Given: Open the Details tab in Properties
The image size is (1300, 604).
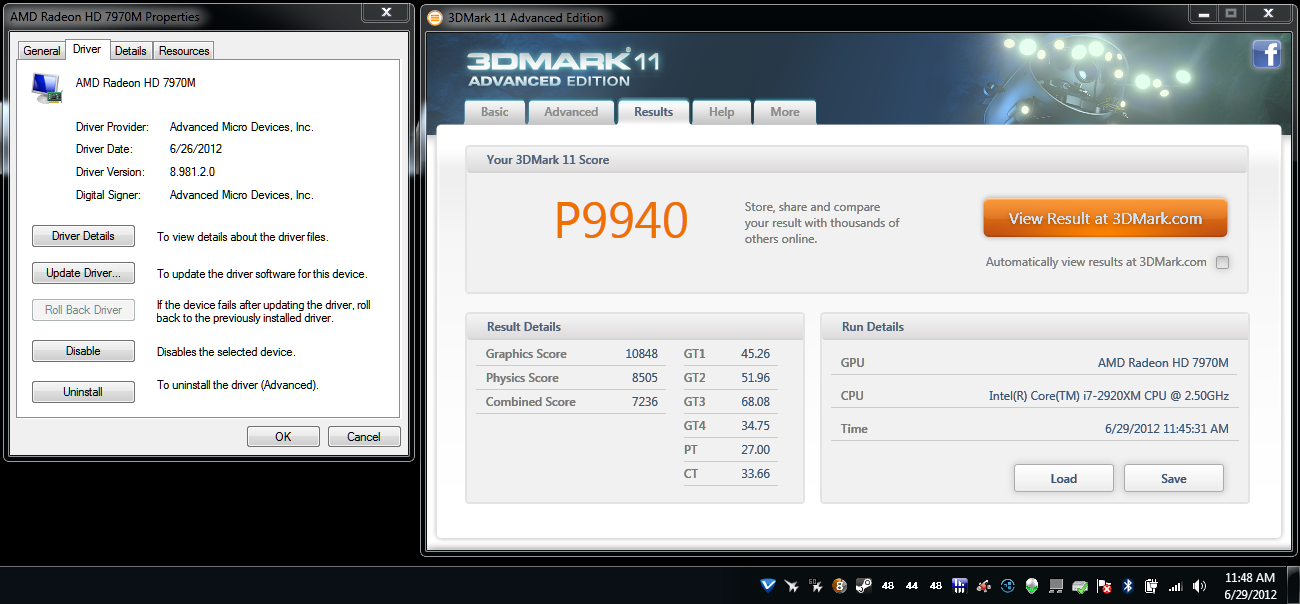Looking at the screenshot, I should coord(130,51).
